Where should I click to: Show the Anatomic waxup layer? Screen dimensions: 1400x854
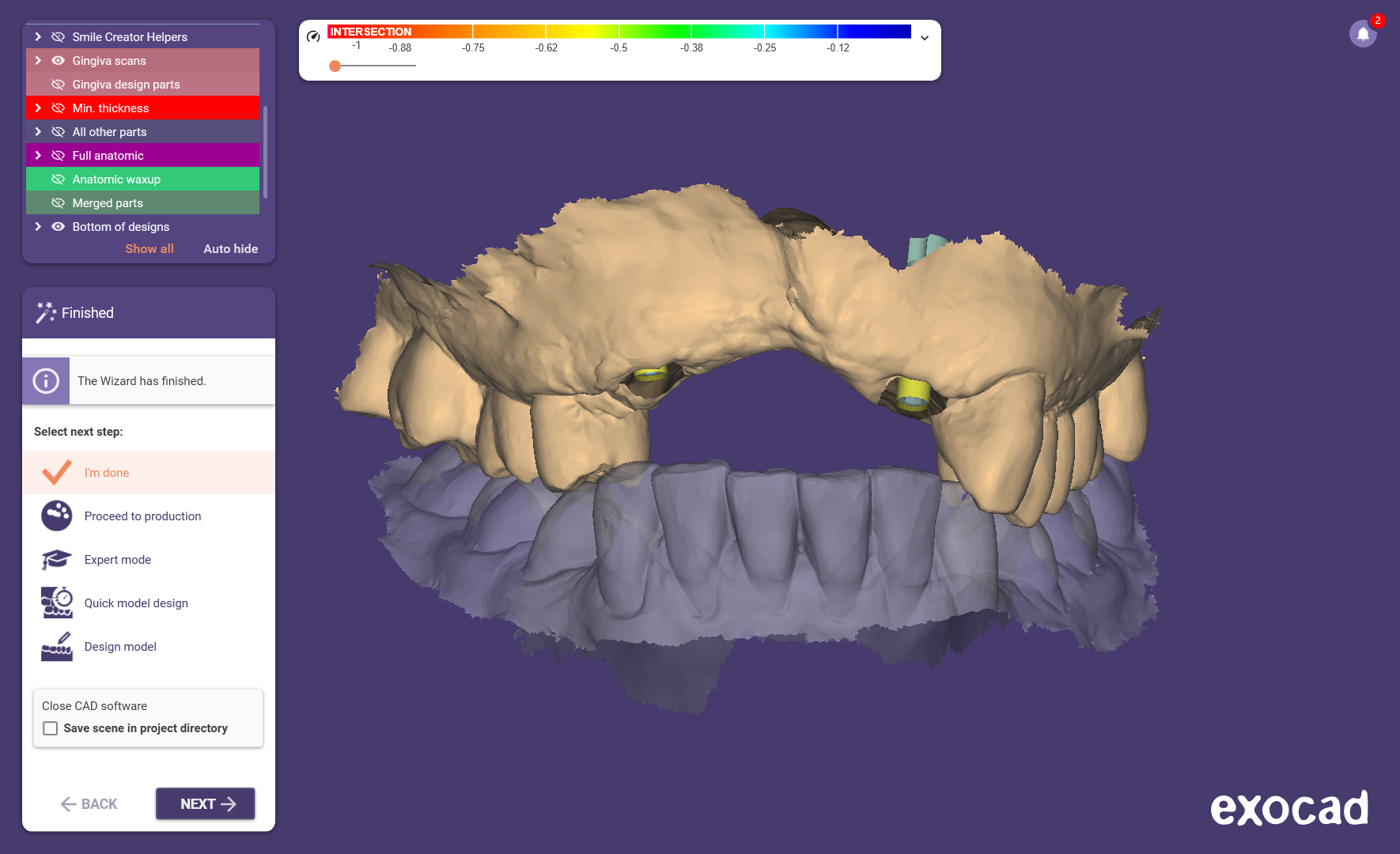[58, 179]
